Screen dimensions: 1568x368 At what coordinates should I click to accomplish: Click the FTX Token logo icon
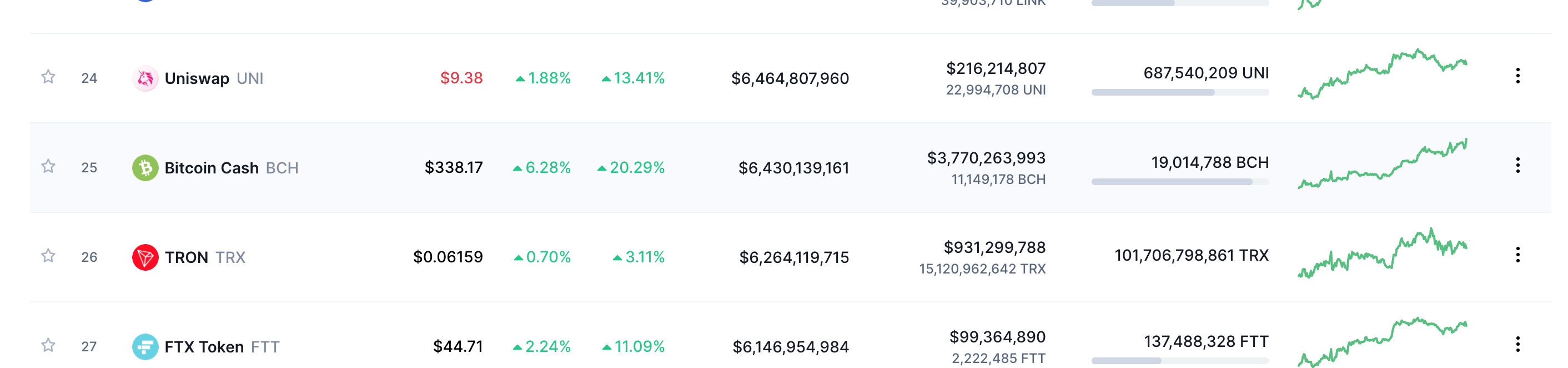tap(145, 347)
